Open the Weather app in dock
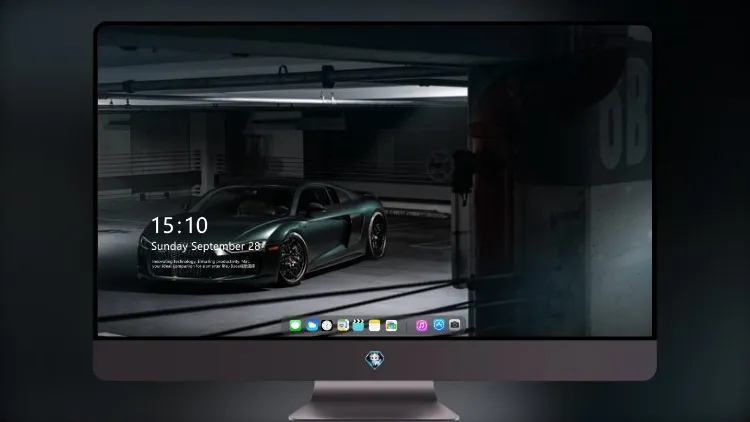750x422 pixels. pos(312,326)
